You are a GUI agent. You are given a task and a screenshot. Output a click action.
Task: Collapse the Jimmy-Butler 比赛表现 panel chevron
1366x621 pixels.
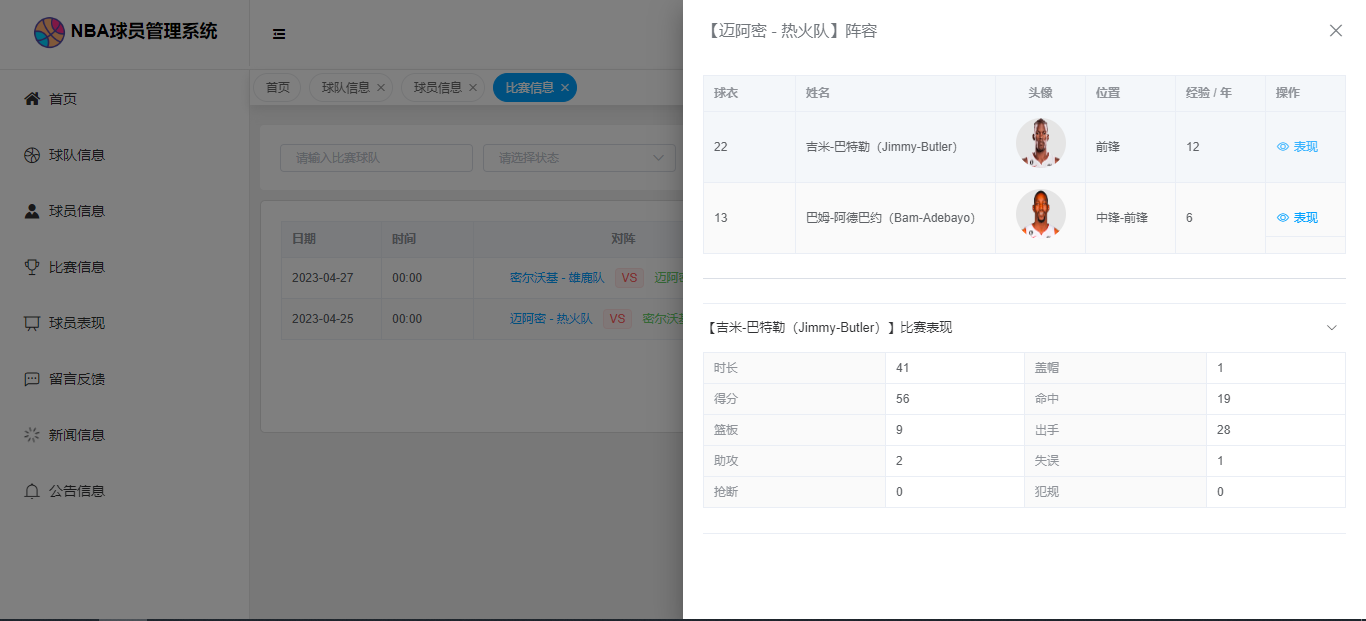pyautogui.click(x=1331, y=328)
